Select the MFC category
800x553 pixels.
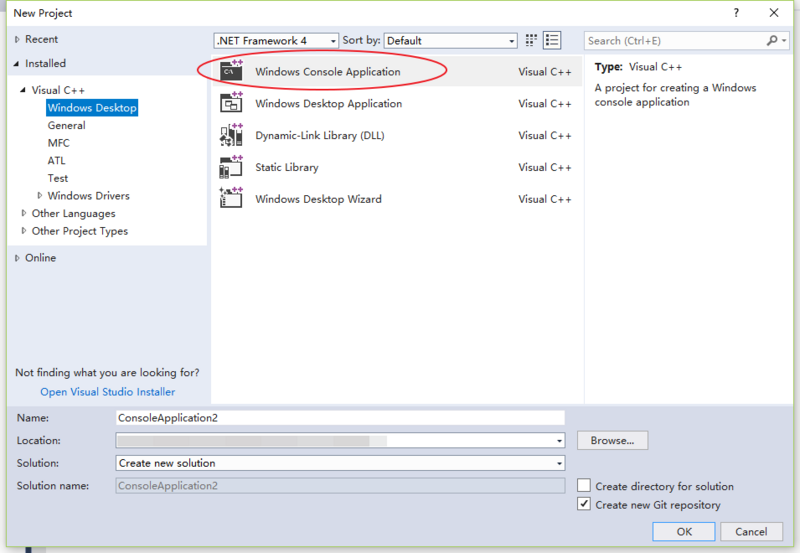tap(59, 143)
